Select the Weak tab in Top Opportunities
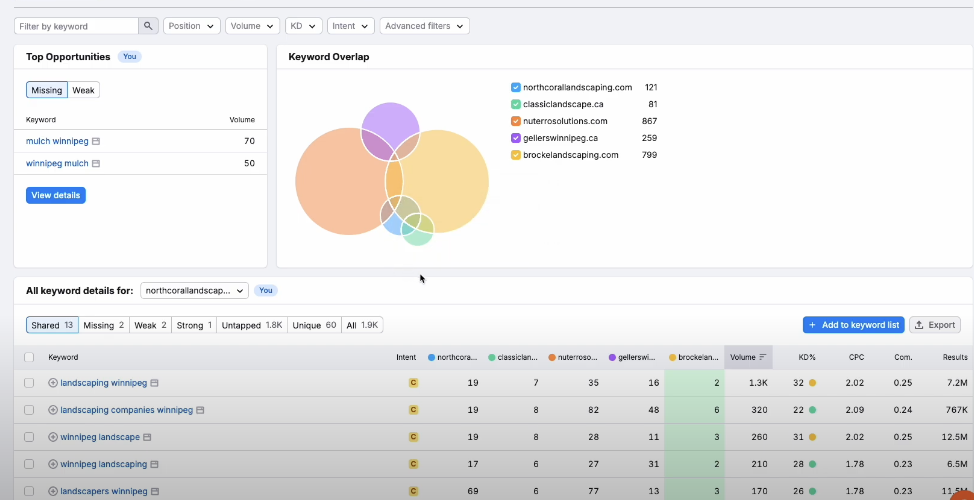Viewport: 974px width, 500px height. 83,90
